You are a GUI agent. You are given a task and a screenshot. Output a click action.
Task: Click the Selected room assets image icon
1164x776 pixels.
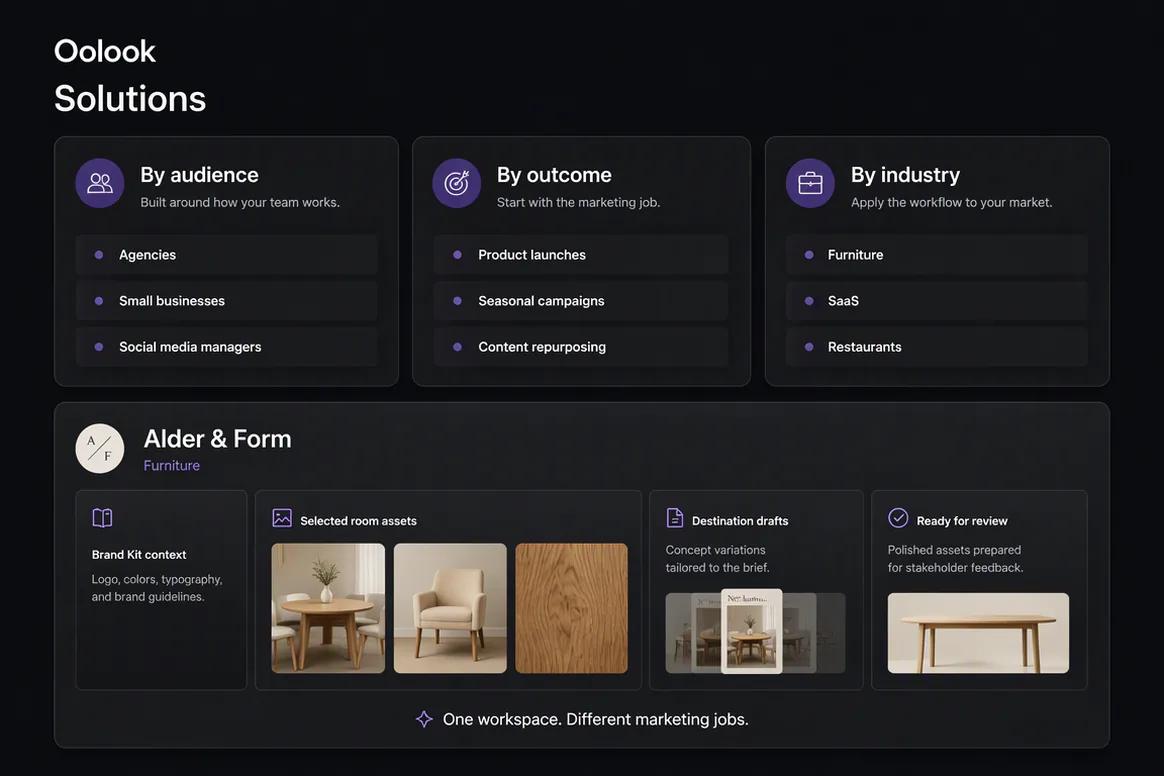(x=282, y=518)
